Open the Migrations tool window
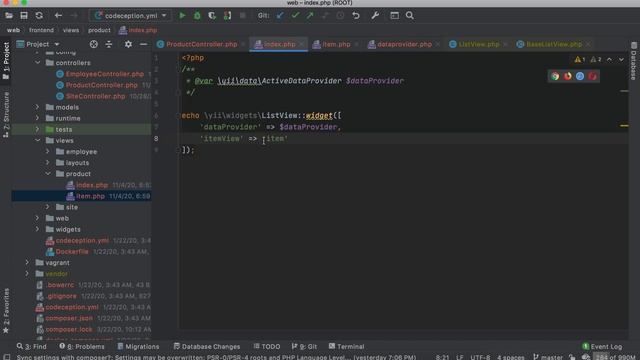The image size is (640, 360). [138, 347]
